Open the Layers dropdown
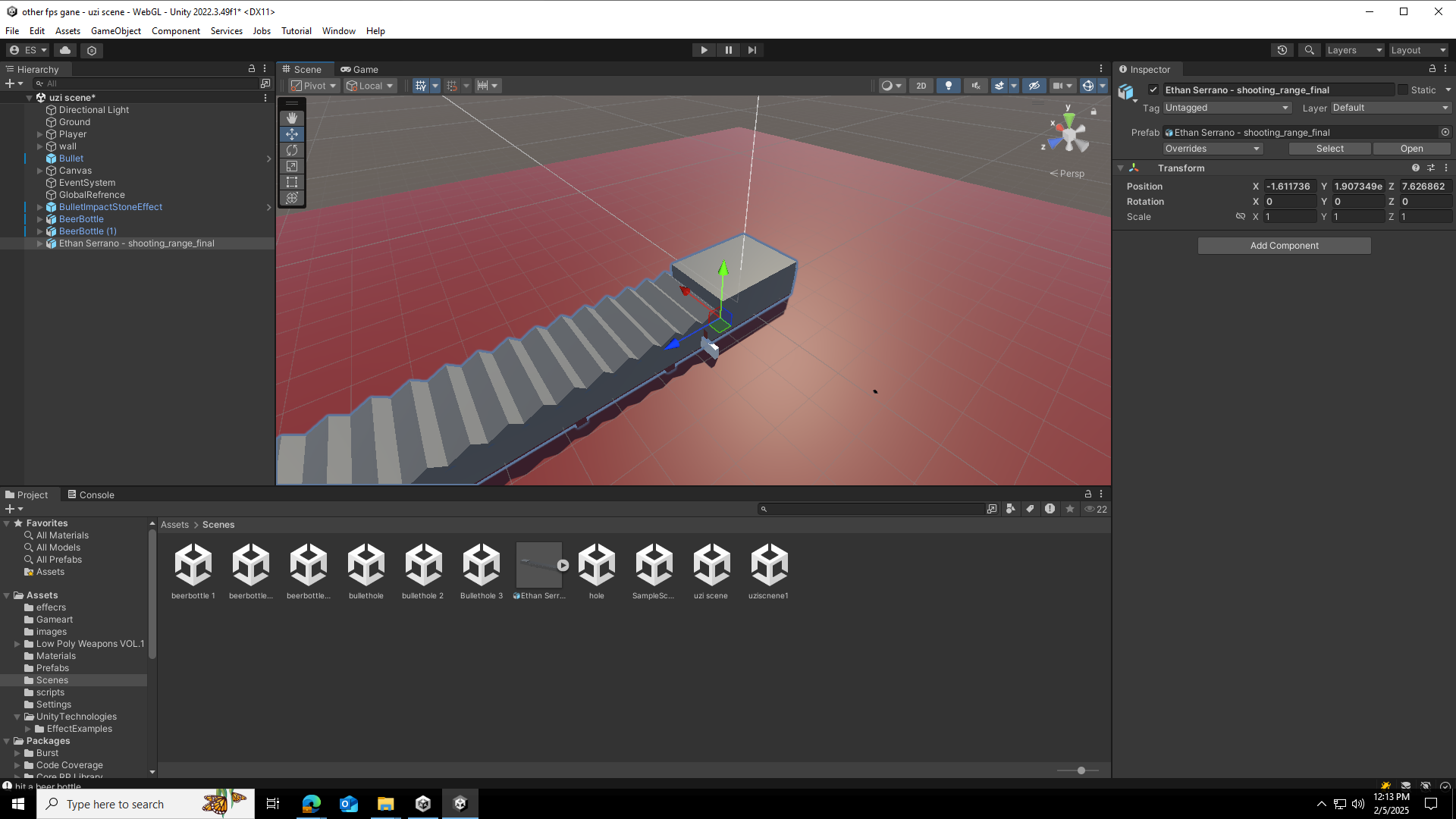Viewport: 1456px width, 819px height. pos(1354,50)
